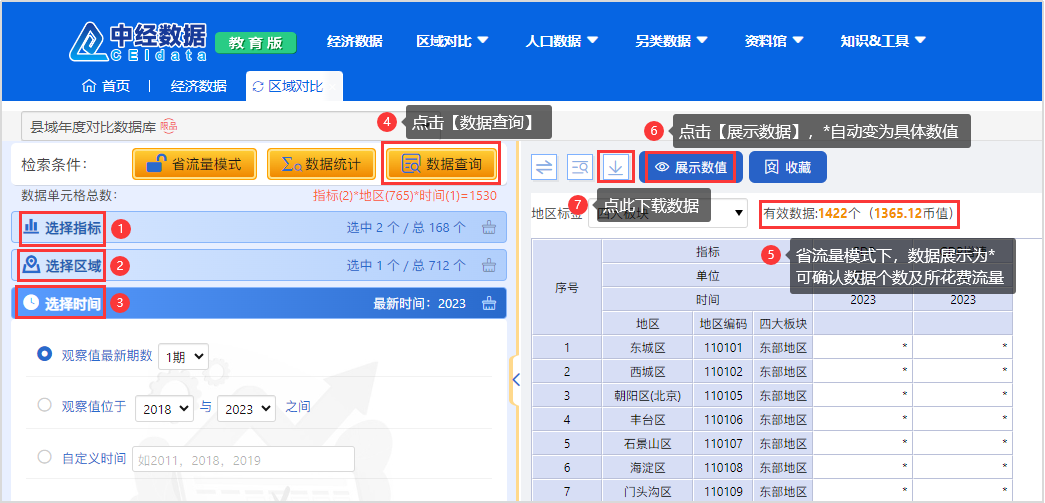Clear selected indicators basket icon

click(489, 228)
